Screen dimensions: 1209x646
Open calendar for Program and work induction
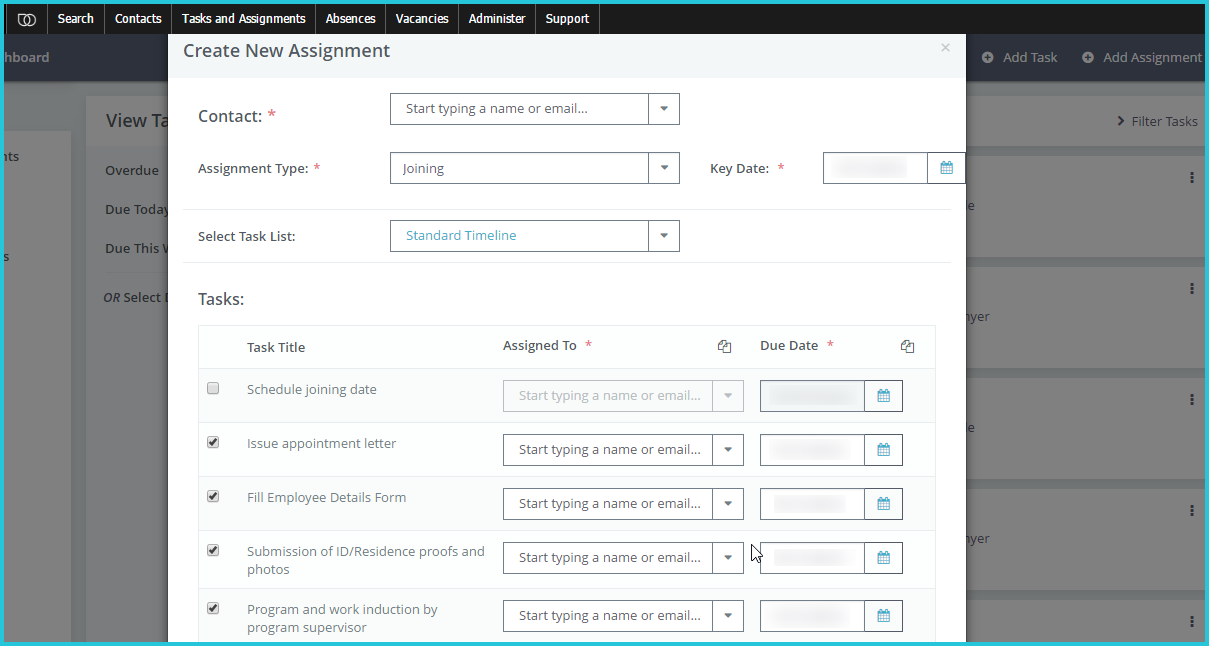[883, 616]
